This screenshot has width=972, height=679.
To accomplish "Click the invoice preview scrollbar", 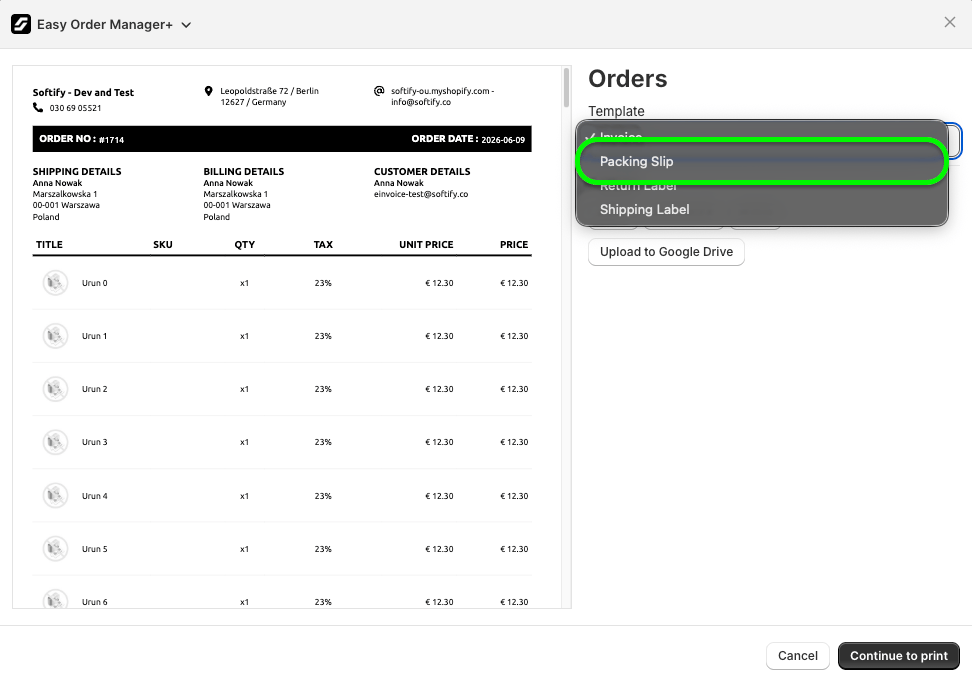I will tap(567, 87).
